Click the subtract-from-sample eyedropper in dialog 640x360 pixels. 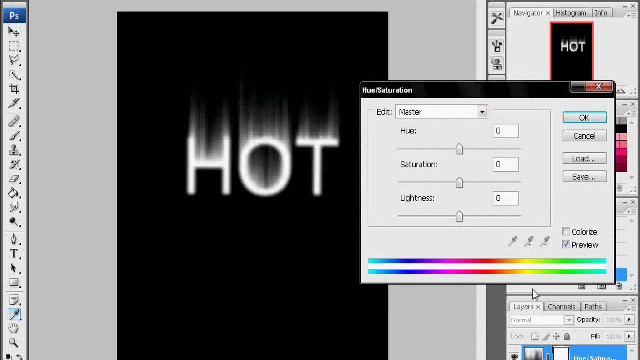click(x=545, y=241)
